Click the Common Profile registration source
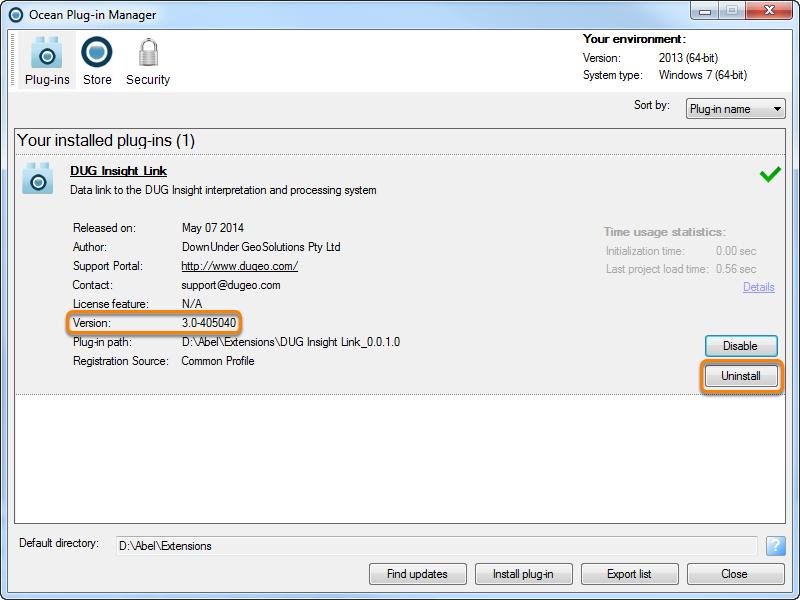This screenshot has width=800, height=600. 218,361
